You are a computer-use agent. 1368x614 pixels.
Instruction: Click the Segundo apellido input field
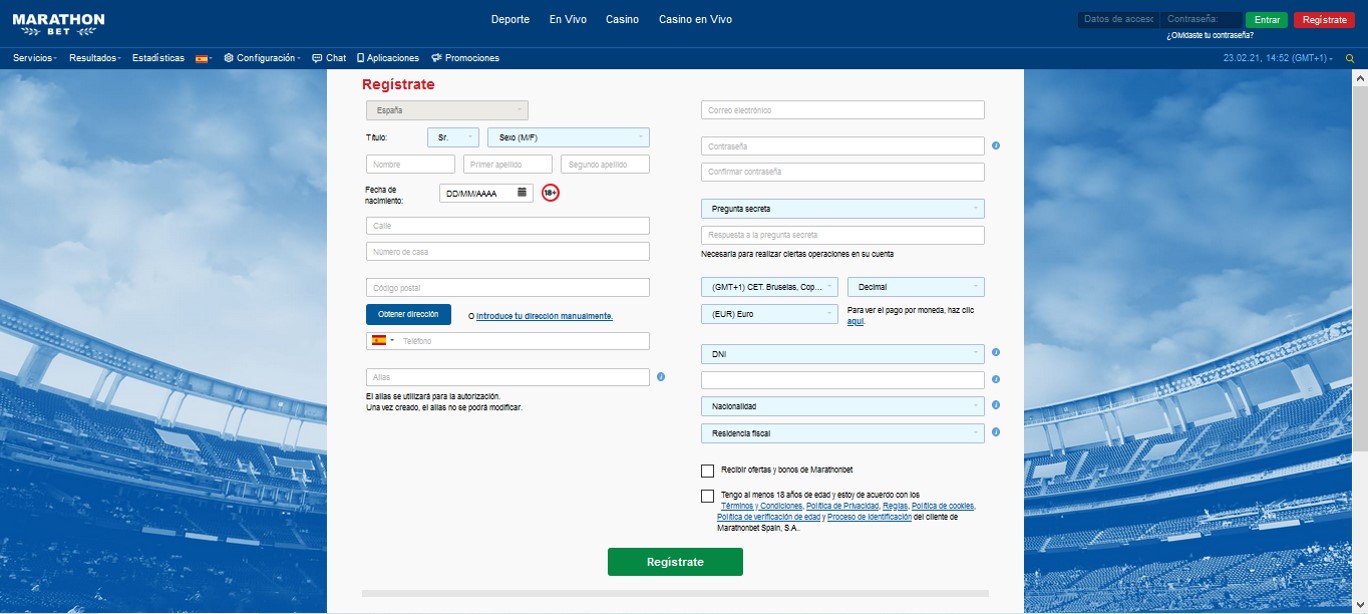pyautogui.click(x=605, y=164)
